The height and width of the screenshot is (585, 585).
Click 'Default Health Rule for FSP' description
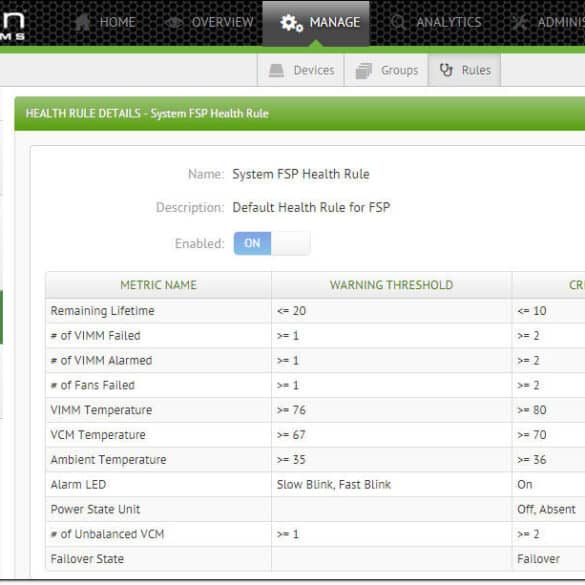point(312,207)
